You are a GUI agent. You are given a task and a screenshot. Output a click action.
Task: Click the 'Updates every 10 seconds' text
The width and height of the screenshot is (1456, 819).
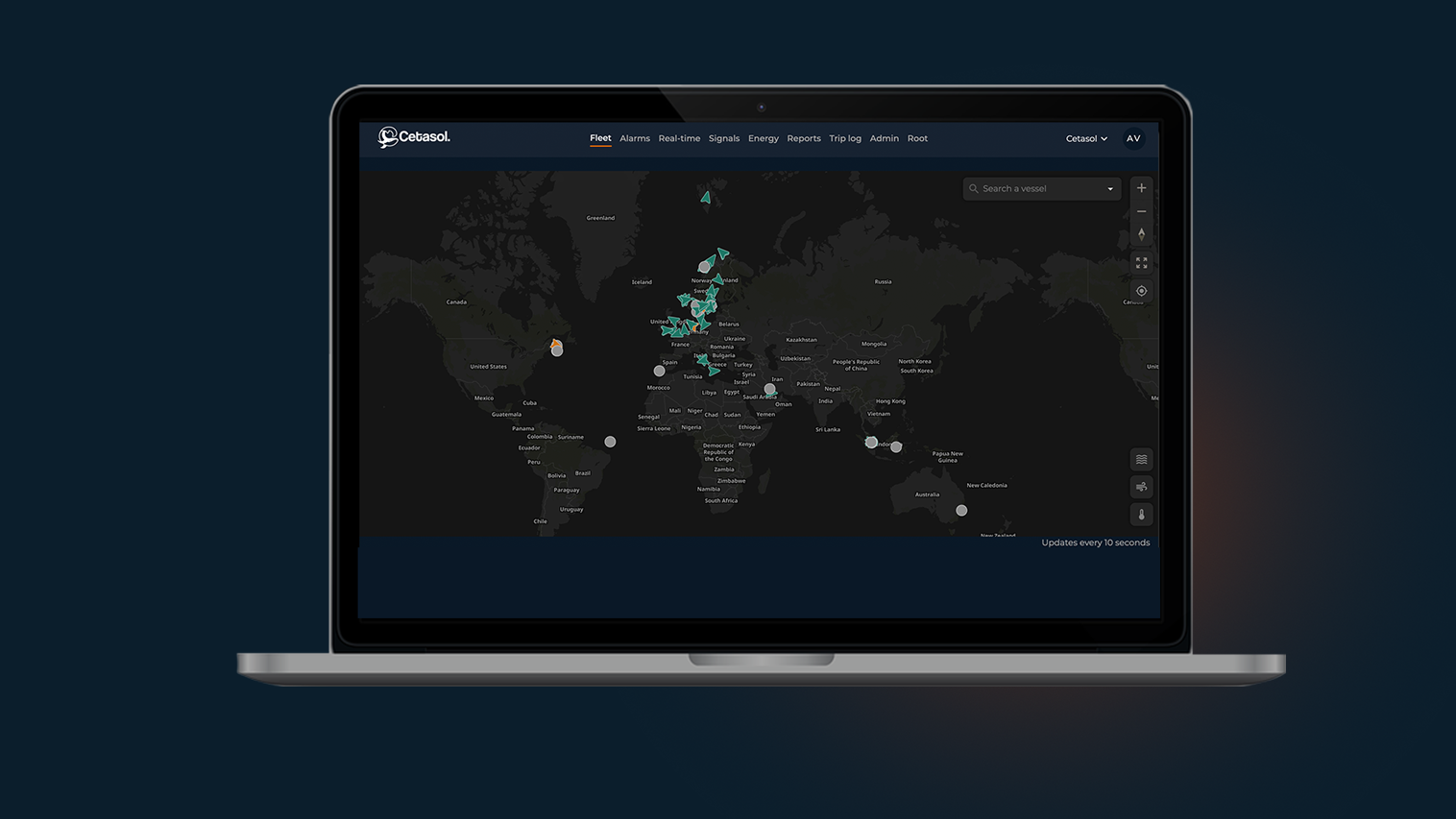pos(1096,542)
